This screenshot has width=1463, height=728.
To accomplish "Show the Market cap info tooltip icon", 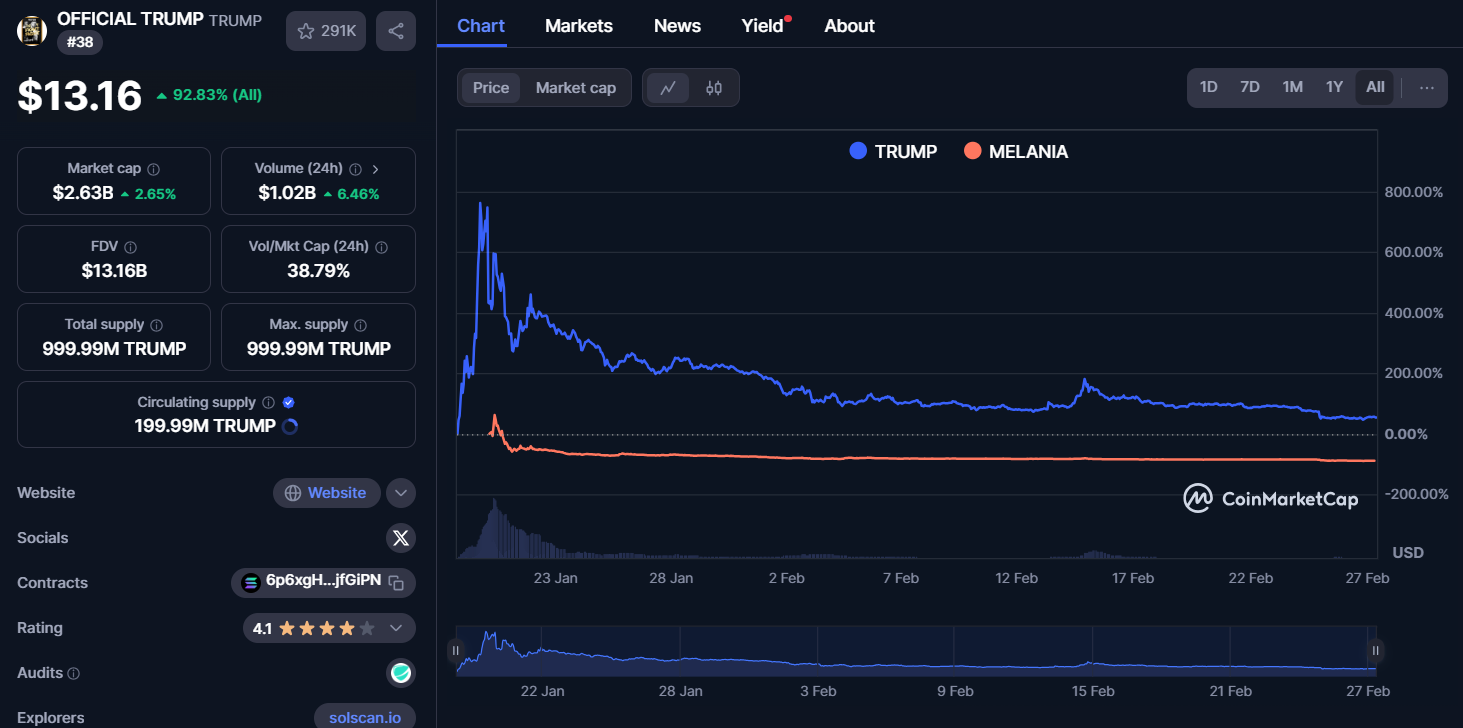I will [x=154, y=169].
